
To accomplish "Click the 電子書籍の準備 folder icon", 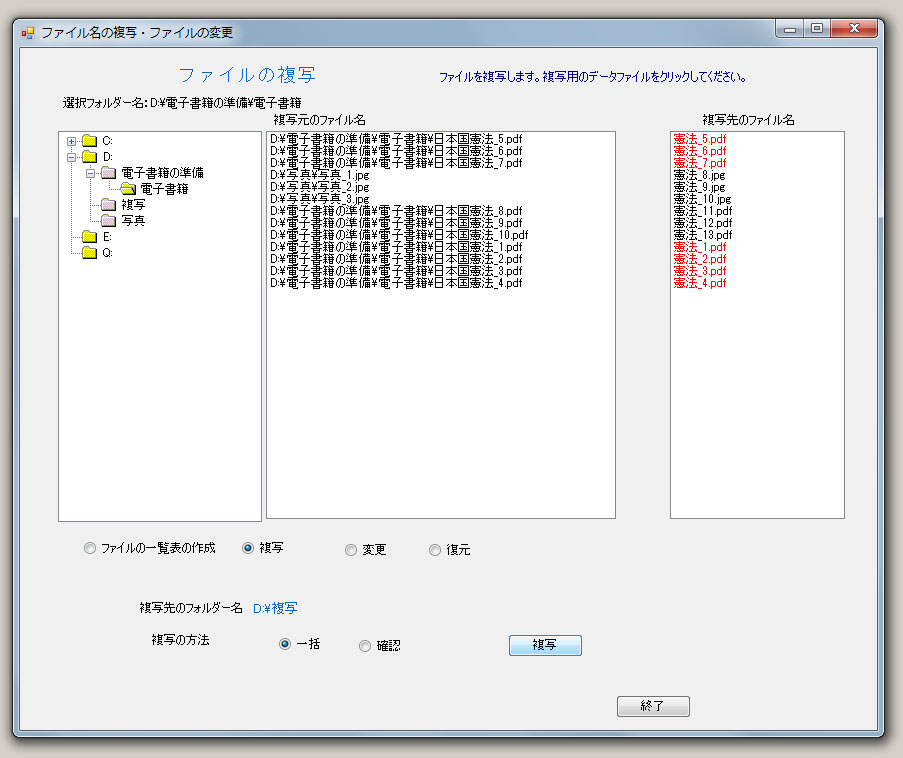I will click(x=108, y=173).
